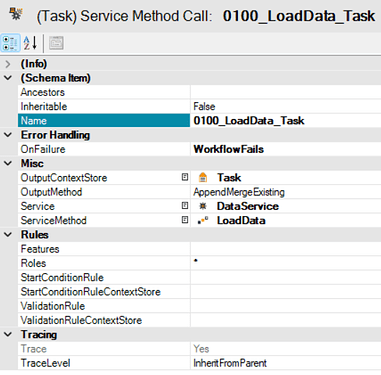Click the (Schema Item) category header
The height and width of the screenshot is (375, 381).
pyautogui.click(x=56, y=78)
